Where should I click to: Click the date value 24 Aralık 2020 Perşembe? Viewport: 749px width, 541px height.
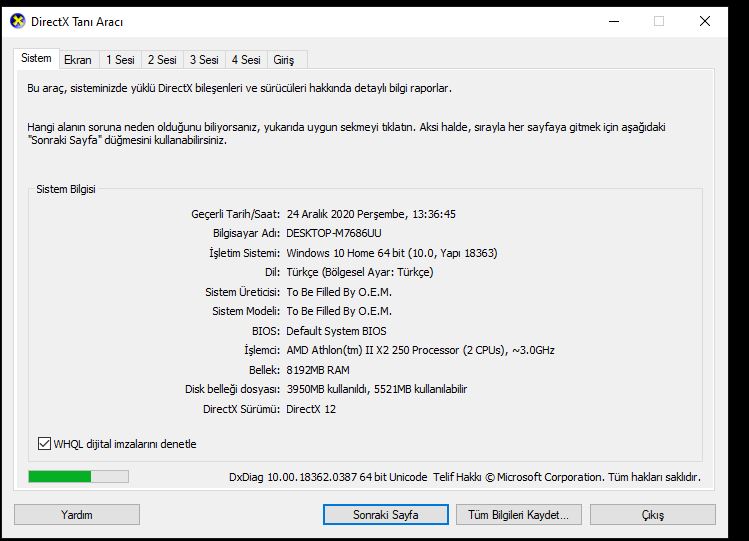346,214
